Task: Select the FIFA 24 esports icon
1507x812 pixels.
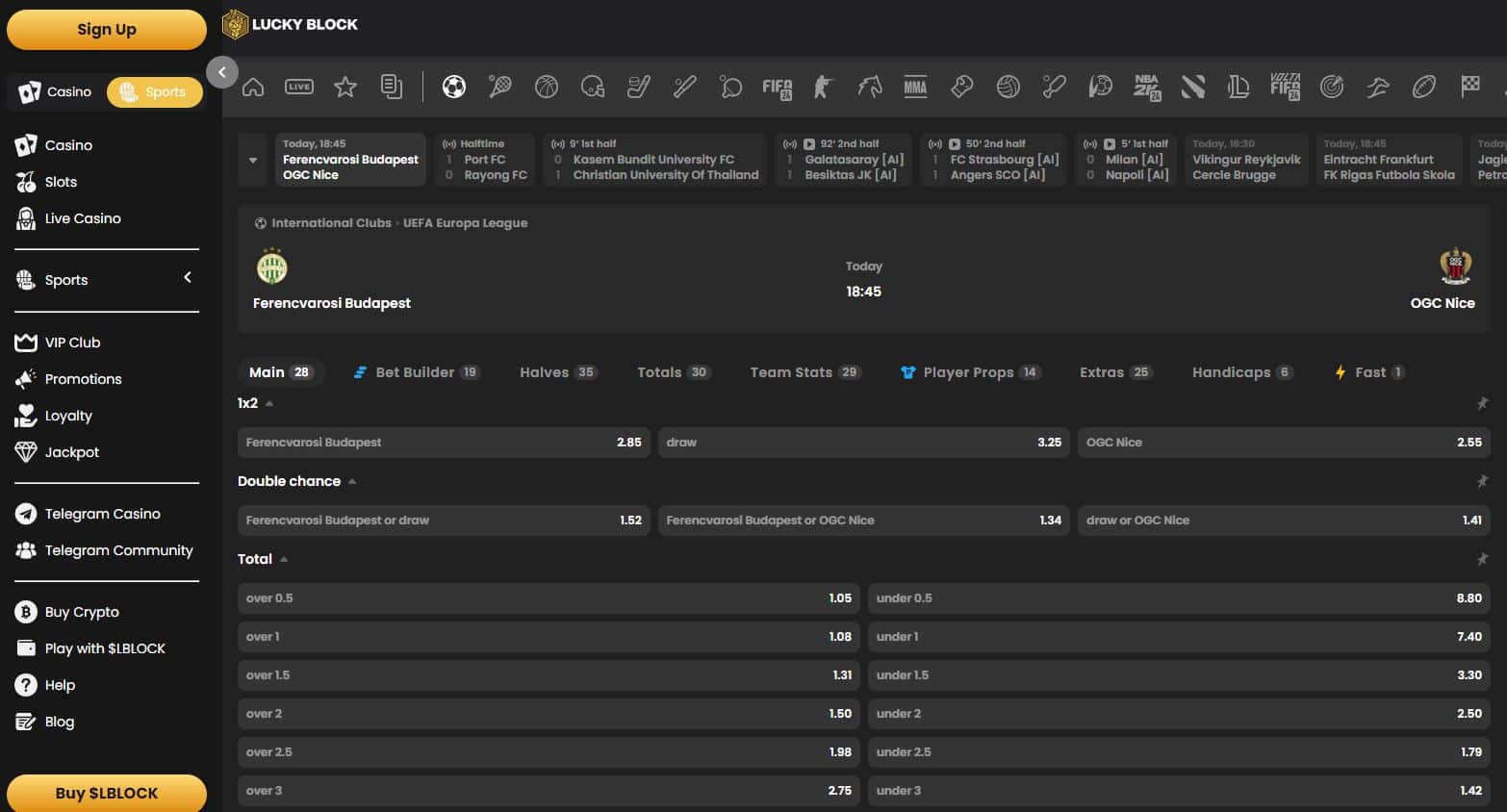Action: point(777,89)
